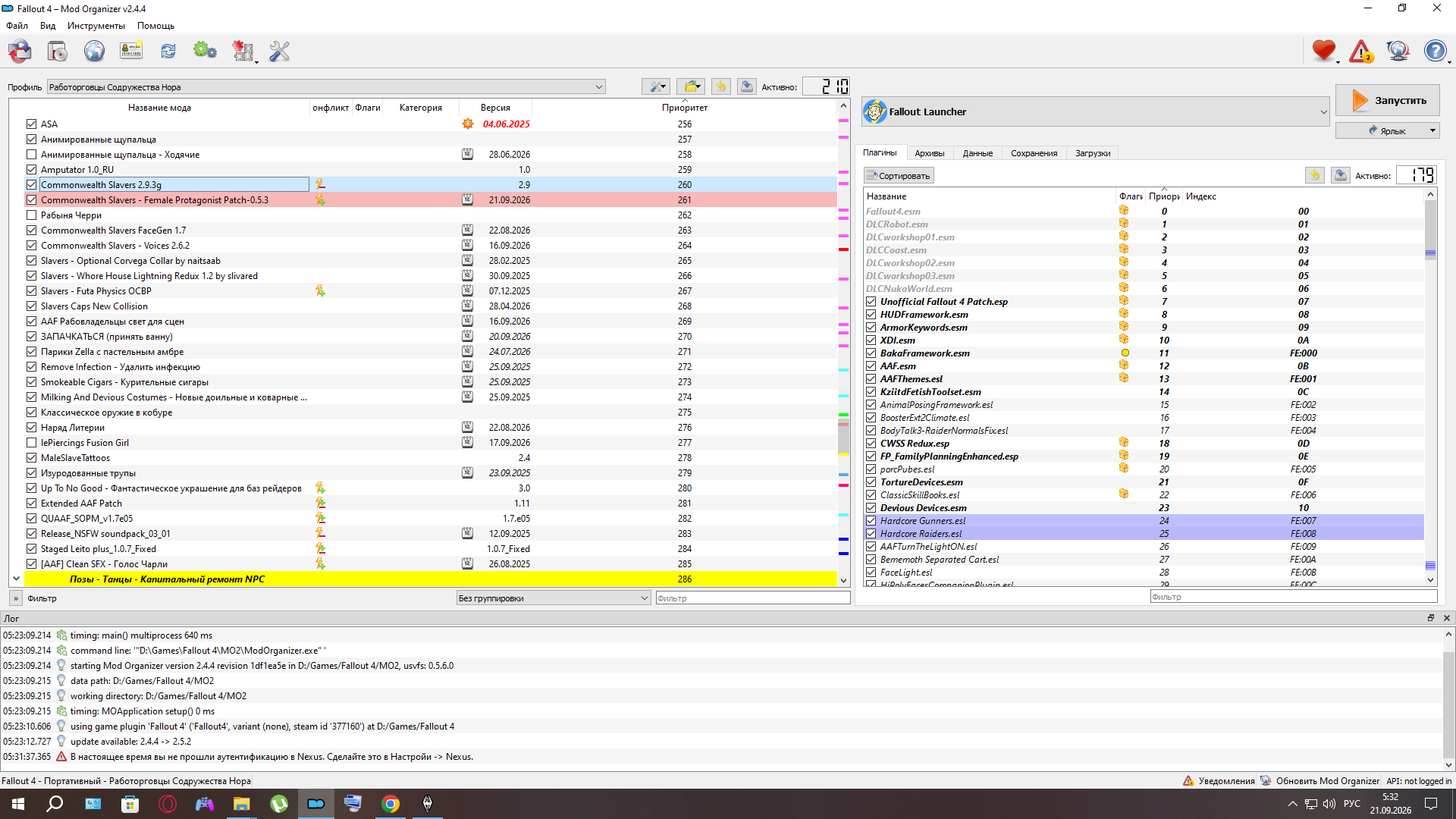The height and width of the screenshot is (819, 1456).
Task: Click the install mod from archive icon
Action: (57, 52)
